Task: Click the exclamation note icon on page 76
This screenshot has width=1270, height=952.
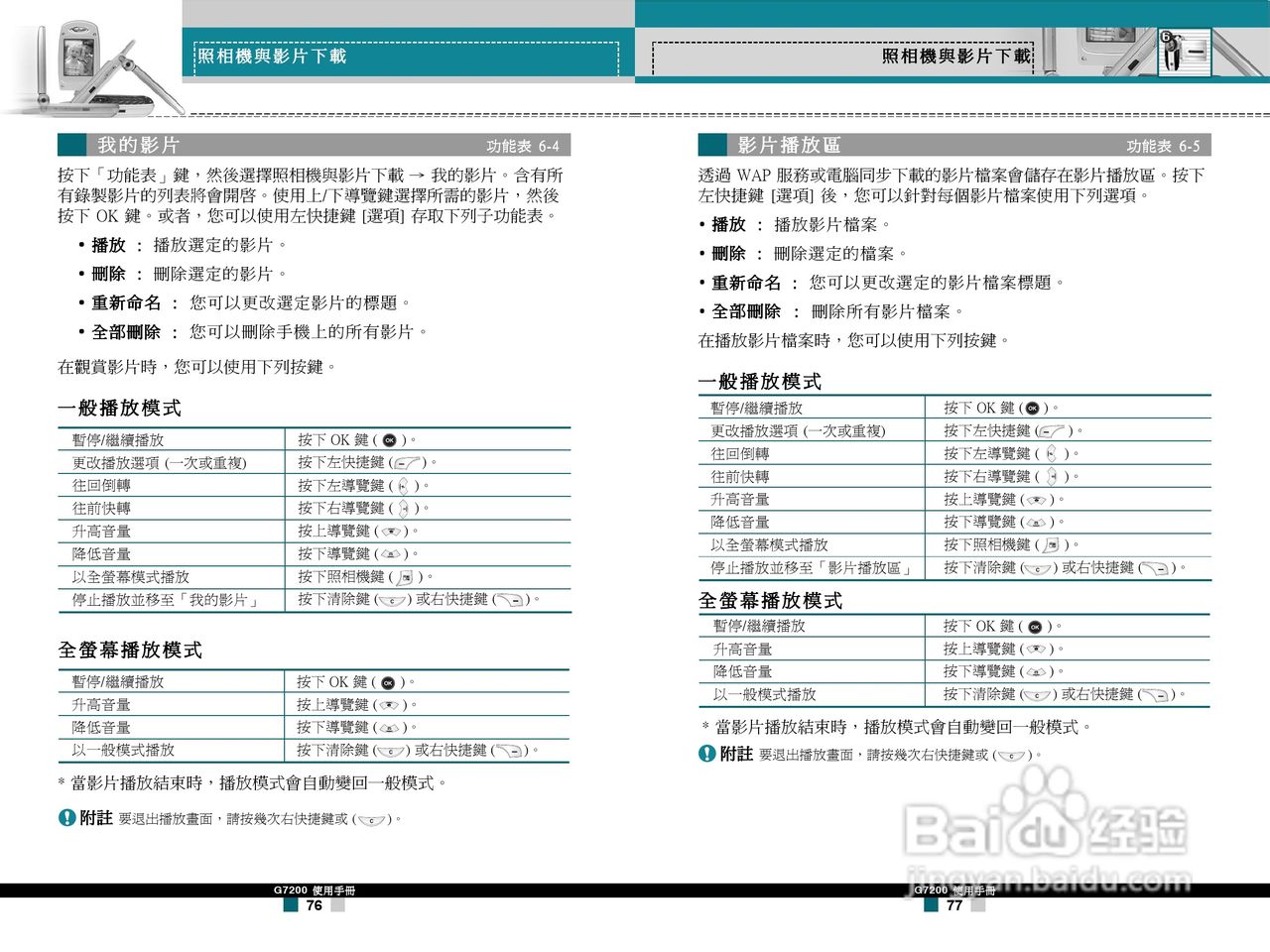Action: 66,817
